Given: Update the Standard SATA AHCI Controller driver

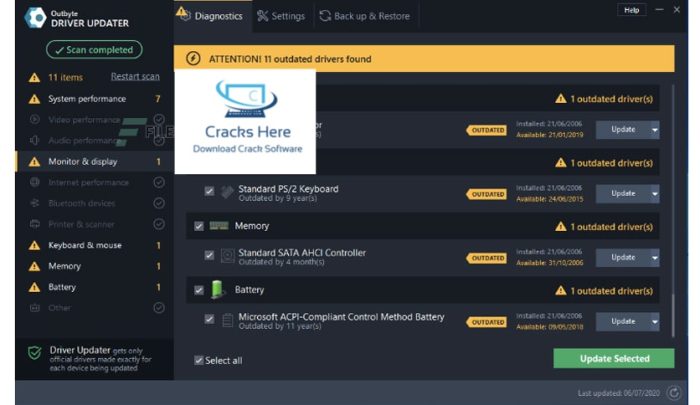Looking at the screenshot, I should 623,258.
